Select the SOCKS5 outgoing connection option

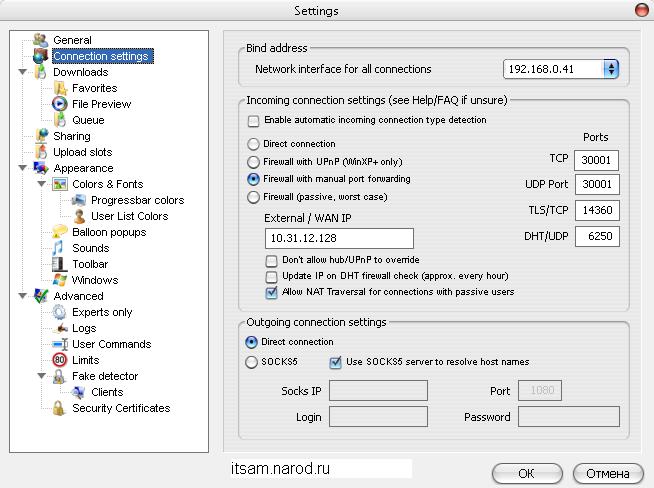(x=254, y=362)
